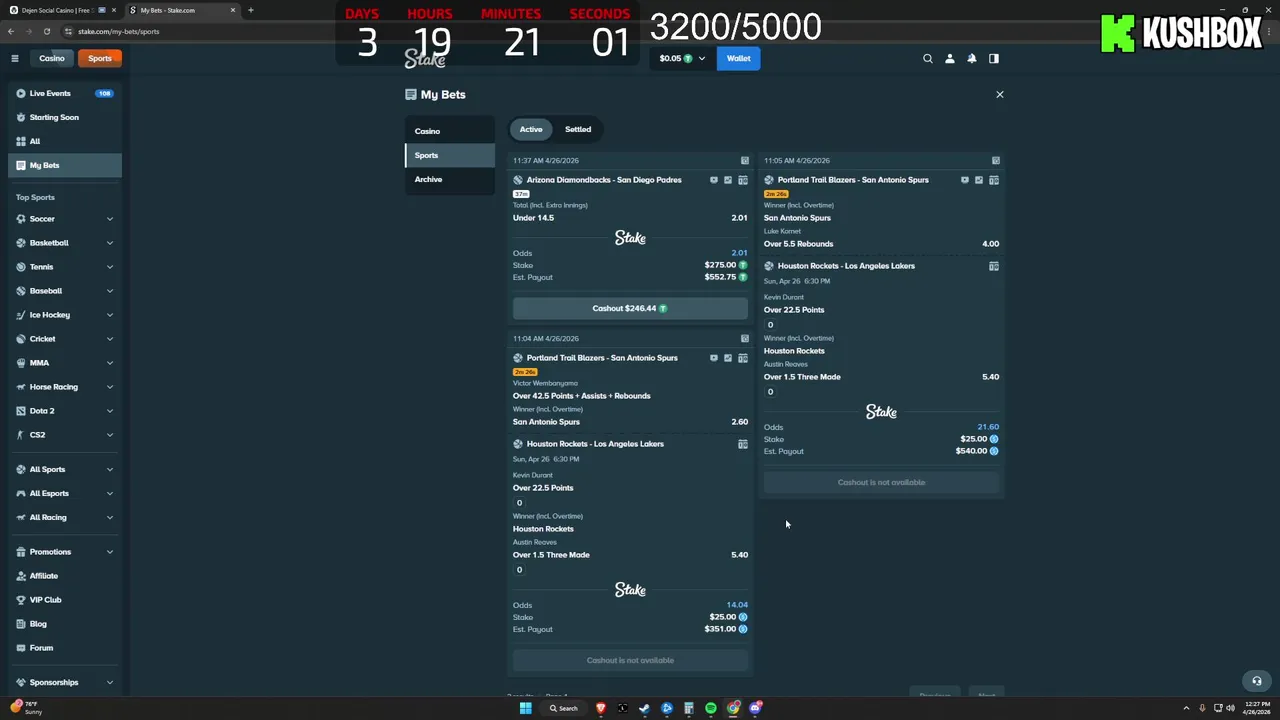Image resolution: width=1280 pixels, height=720 pixels.
Task: Open the betslip panel icon in header
Action: point(994,58)
